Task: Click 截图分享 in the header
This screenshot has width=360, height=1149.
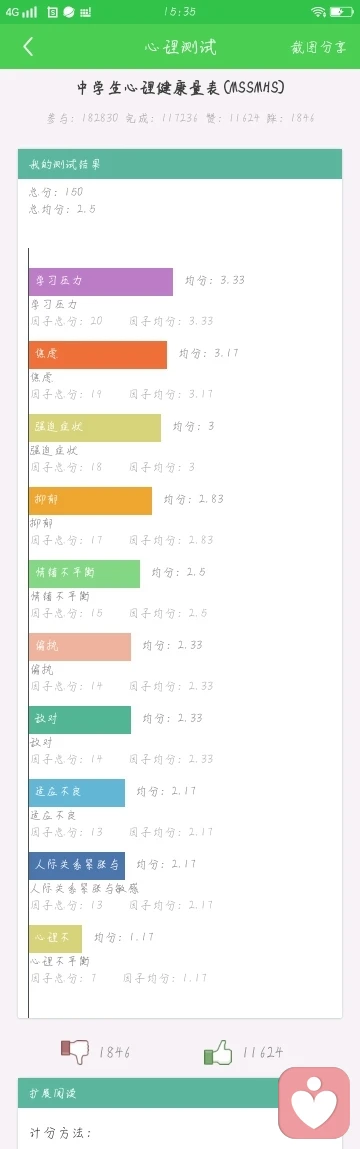Action: point(318,47)
